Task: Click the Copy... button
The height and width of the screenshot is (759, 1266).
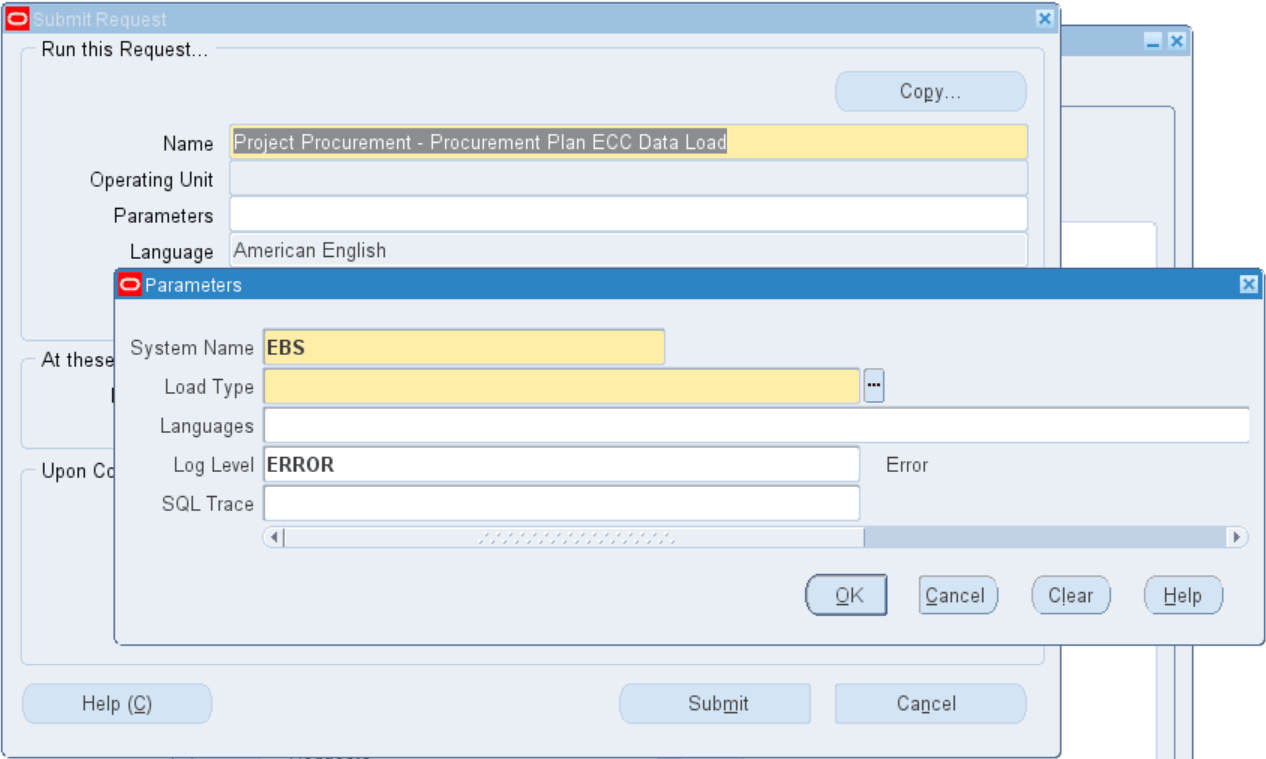Action: 931,92
